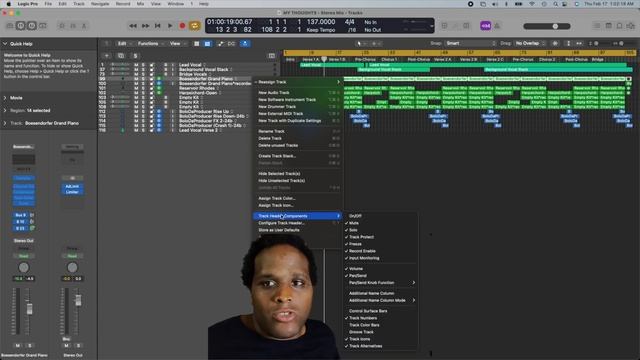640x360 pixels.
Task: Choose Configure Track Header
Action: (297, 223)
